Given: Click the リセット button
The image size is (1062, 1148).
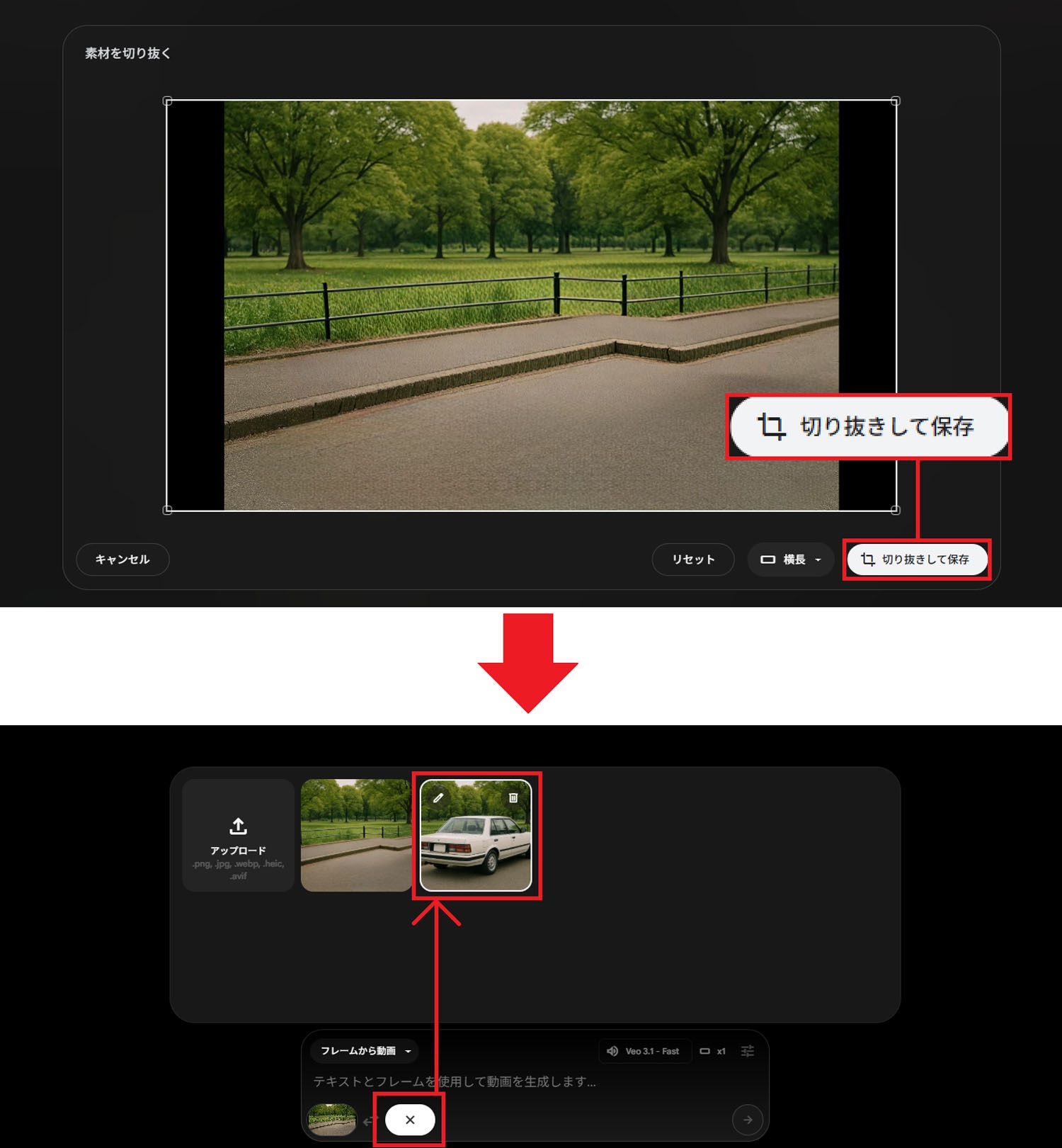Looking at the screenshot, I should (x=693, y=559).
